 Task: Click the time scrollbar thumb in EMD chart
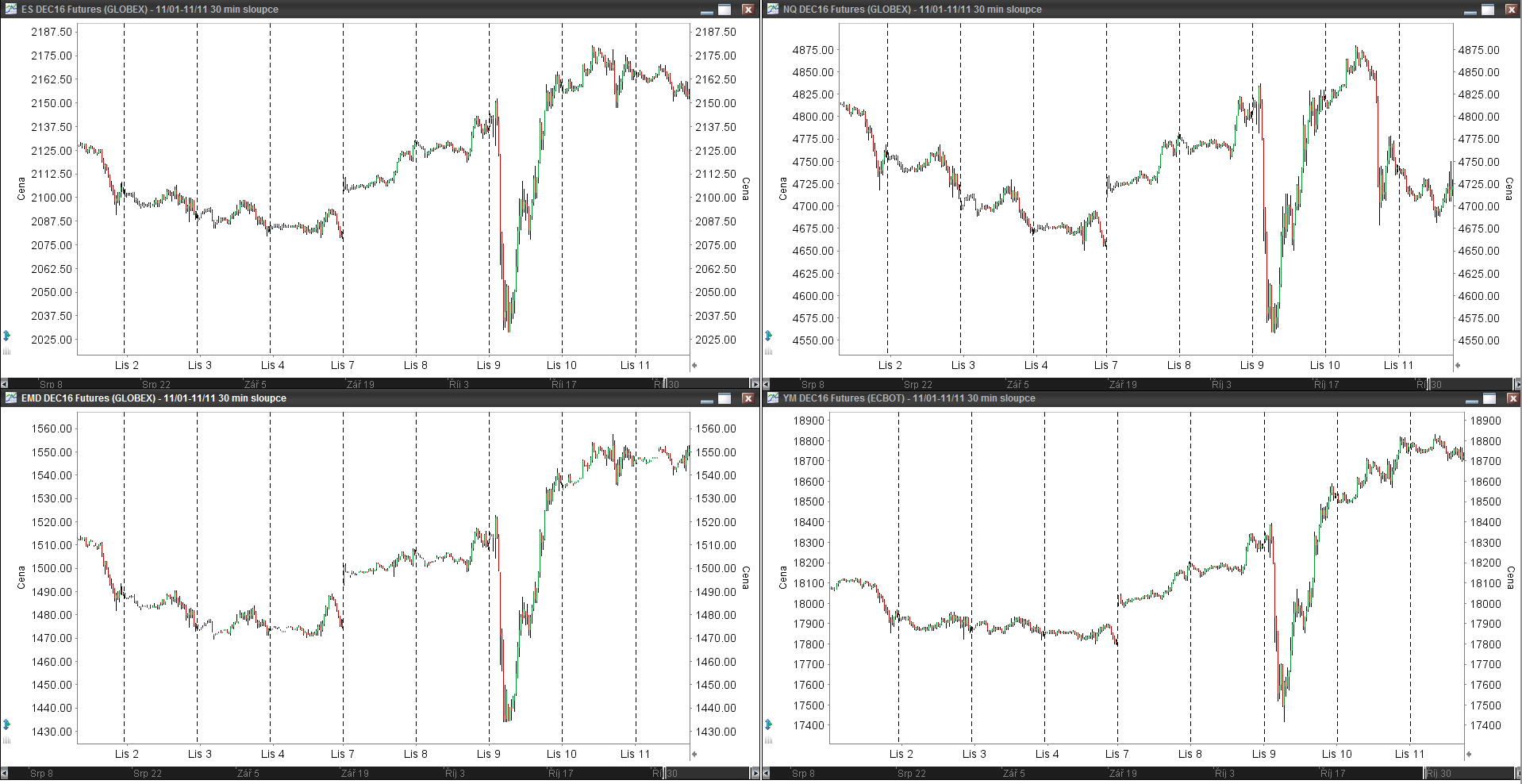point(708,773)
